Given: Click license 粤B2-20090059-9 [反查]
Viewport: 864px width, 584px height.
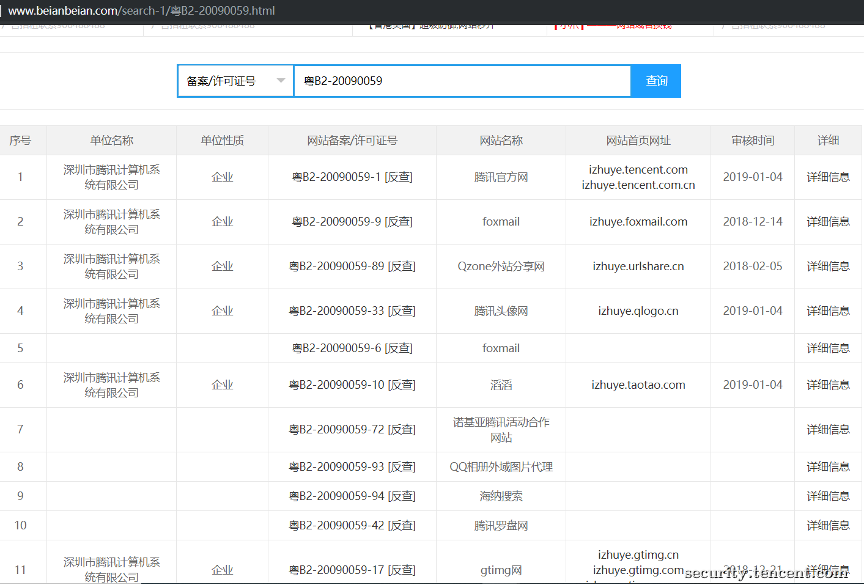Looking at the screenshot, I should 352,221.
